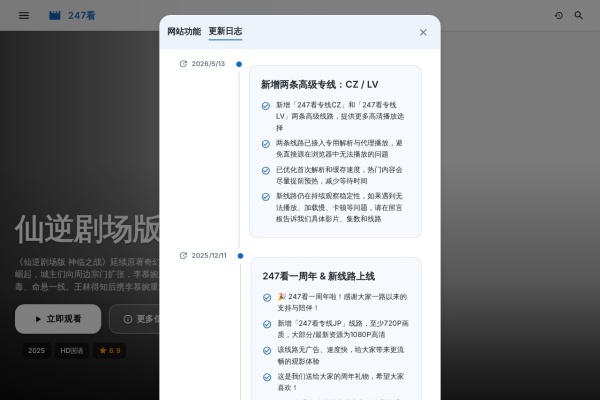Image resolution: width=600 pixels, height=400 pixels.
Task: Click the 2026/5/13 timeline dot
Action: [239, 64]
